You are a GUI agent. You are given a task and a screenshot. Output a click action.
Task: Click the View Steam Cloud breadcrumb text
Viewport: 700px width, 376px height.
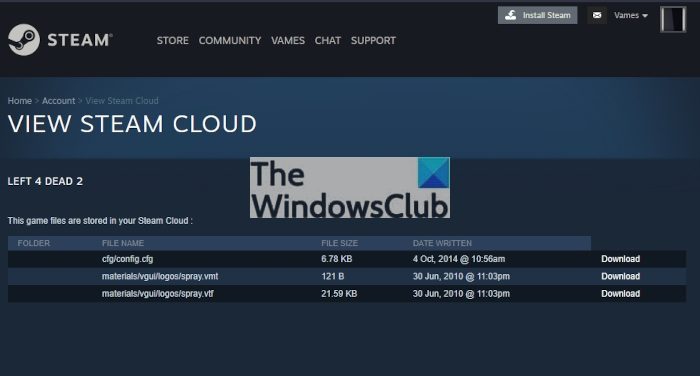pyautogui.click(x=122, y=101)
